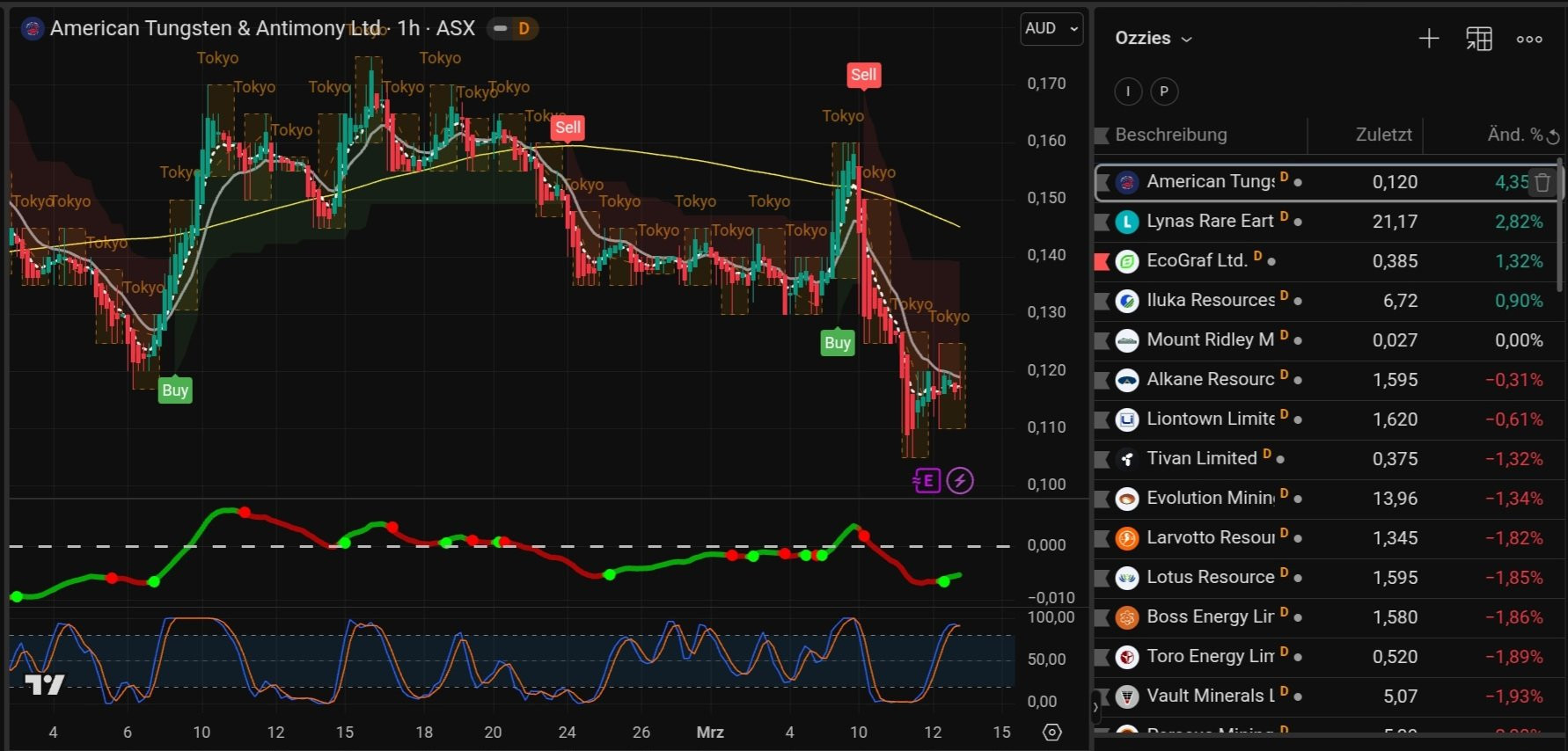Open watchlist advanced table view icon
This screenshot has width=1568, height=751.
click(x=1479, y=39)
